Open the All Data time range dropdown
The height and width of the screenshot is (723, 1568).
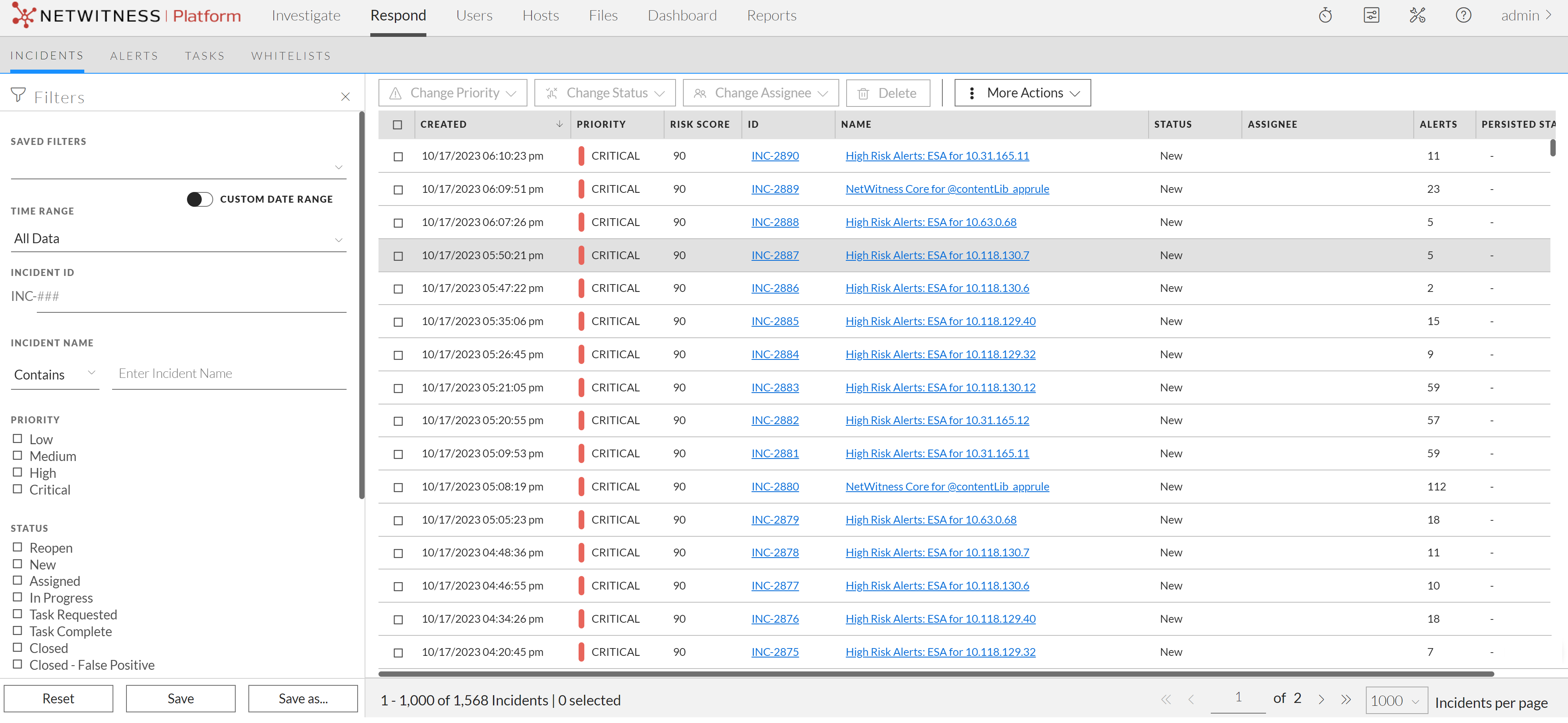click(178, 239)
